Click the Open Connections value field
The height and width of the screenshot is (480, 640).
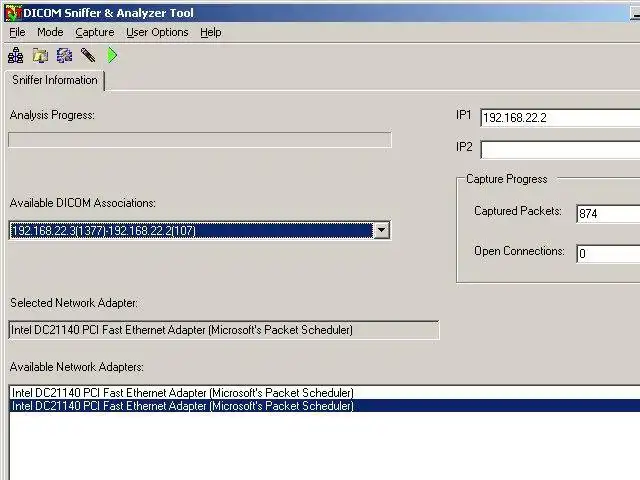click(x=608, y=253)
